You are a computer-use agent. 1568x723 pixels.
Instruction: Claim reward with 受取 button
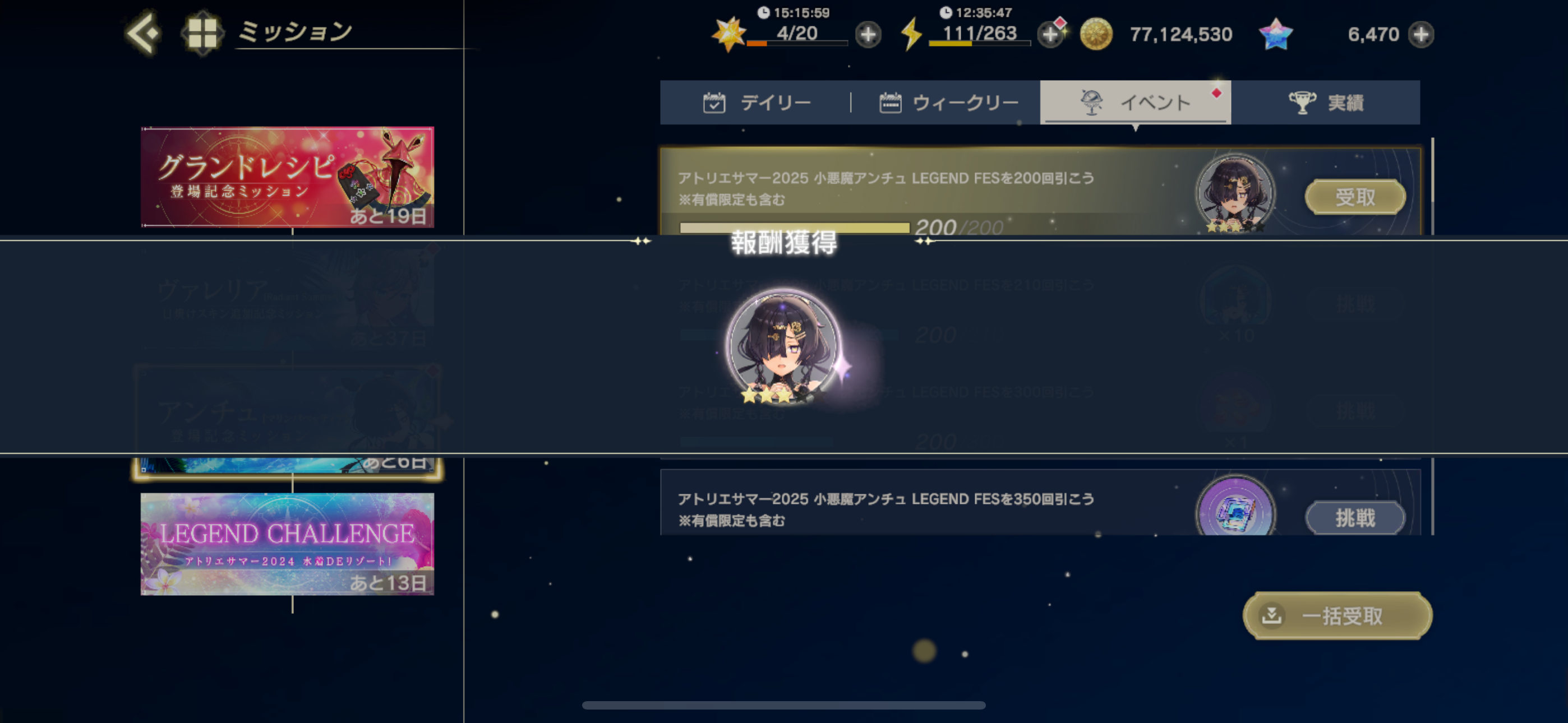click(1355, 197)
